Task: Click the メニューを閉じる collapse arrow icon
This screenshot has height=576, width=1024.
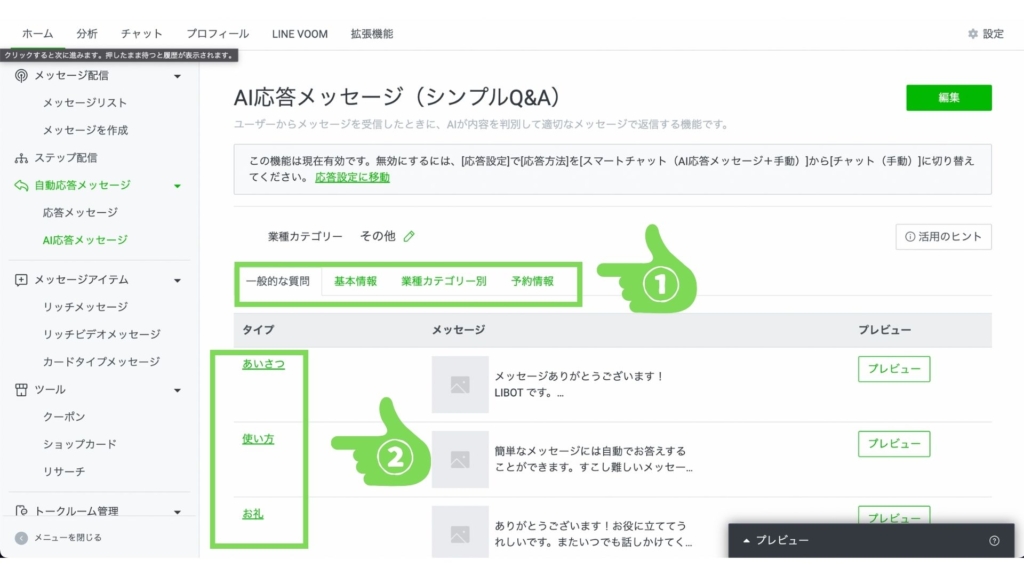Action: (x=21, y=538)
